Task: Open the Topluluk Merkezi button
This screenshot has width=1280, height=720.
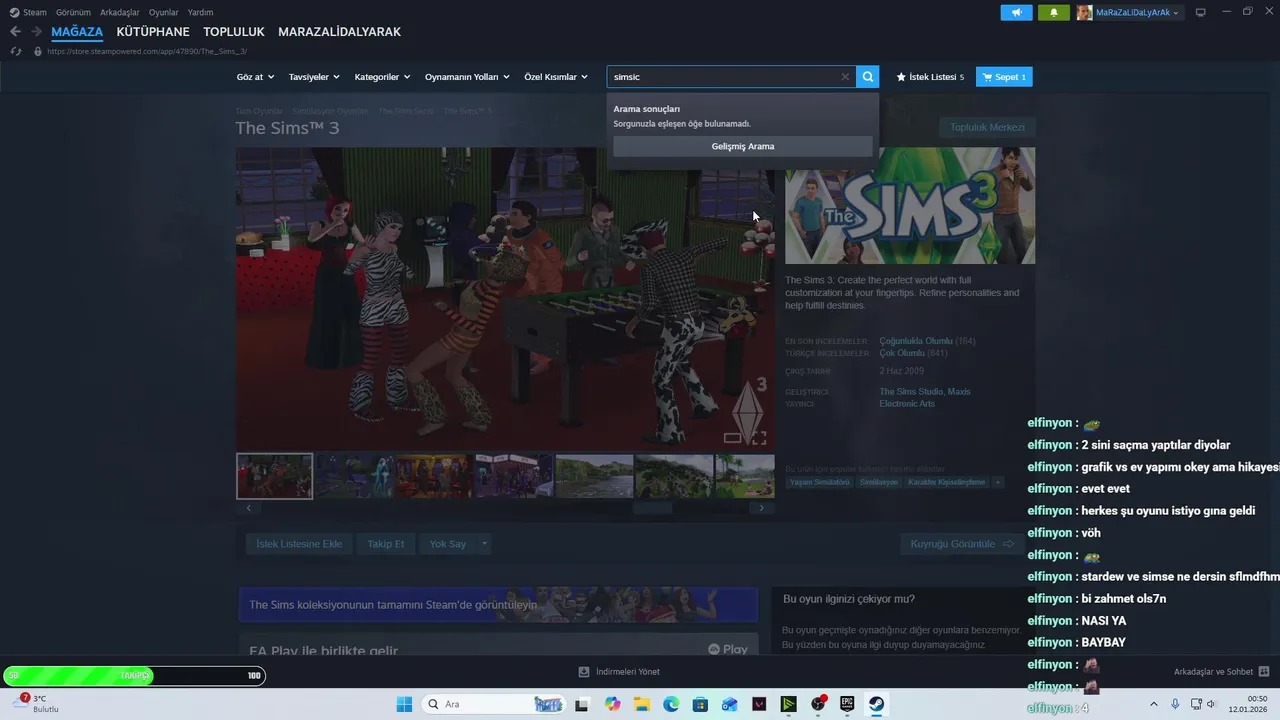Action: pos(987,127)
